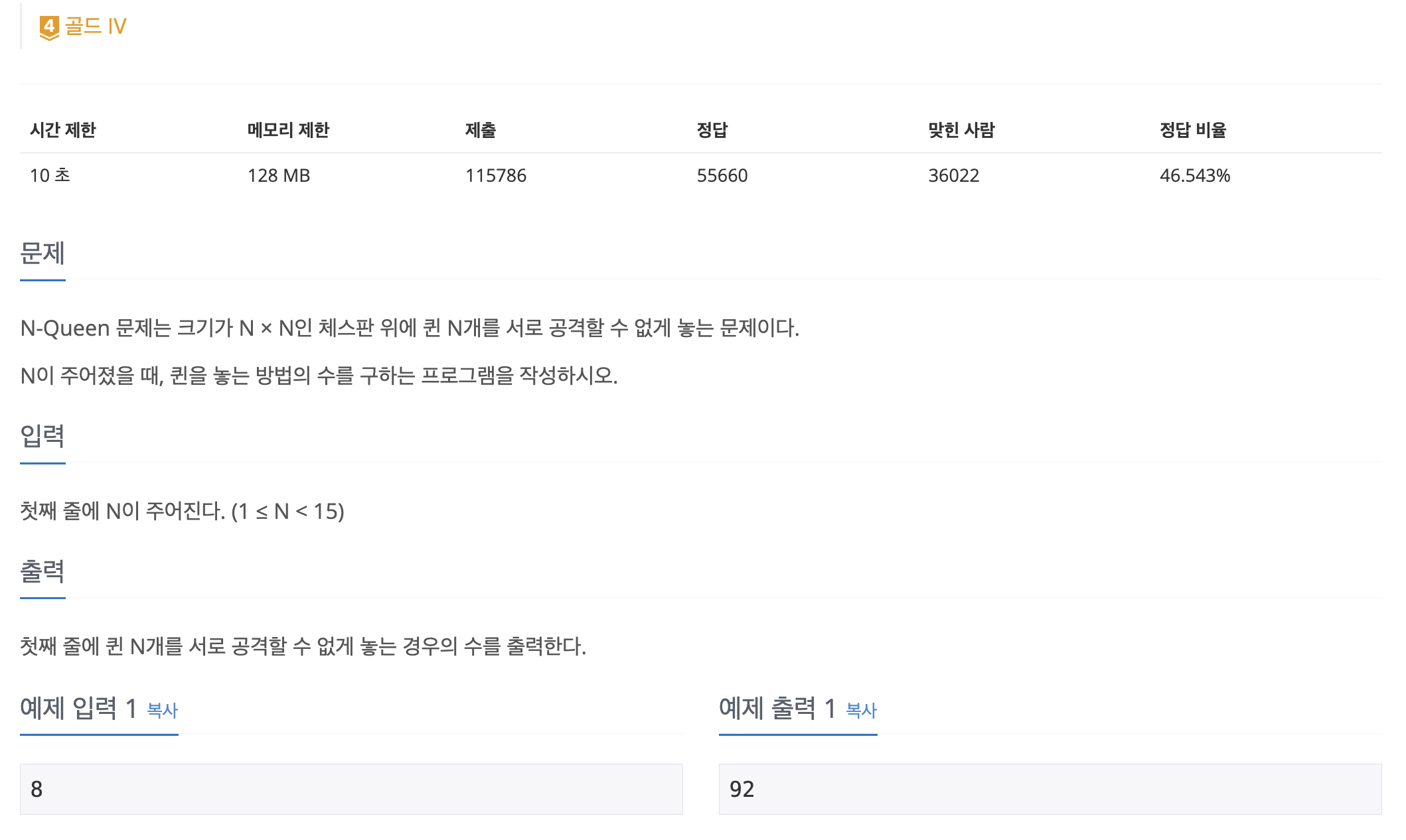
Task: Click the 정답 column header
Action: click(712, 130)
